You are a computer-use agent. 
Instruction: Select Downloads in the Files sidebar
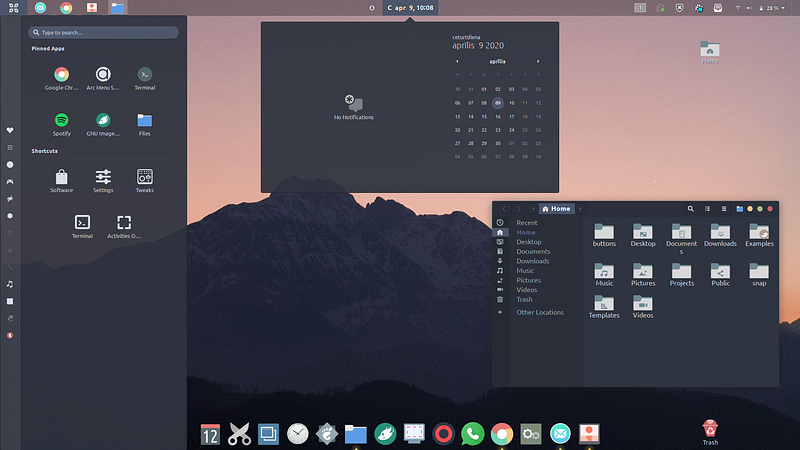[x=532, y=261]
